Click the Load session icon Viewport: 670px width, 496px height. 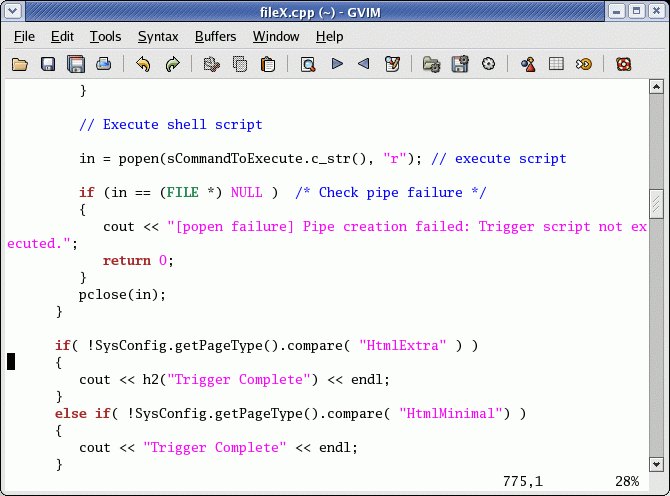pyautogui.click(x=431, y=65)
